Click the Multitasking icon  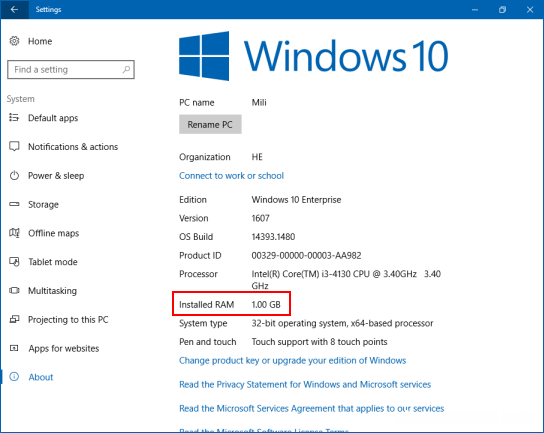[x=14, y=290]
